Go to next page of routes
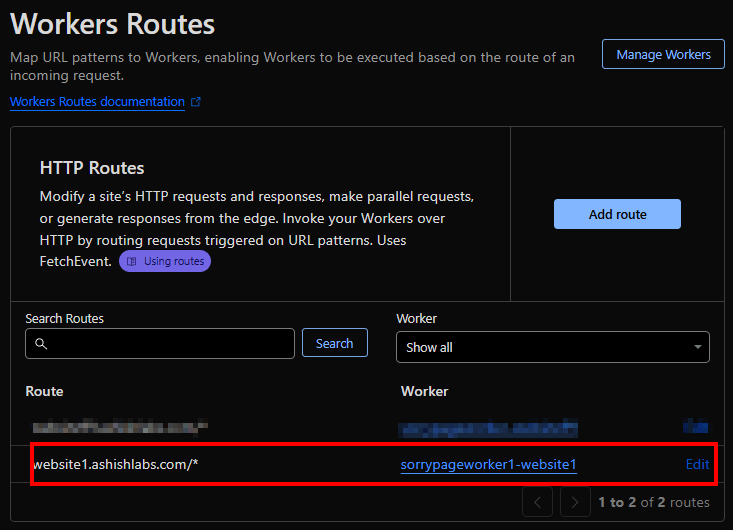733x530 pixels. click(575, 502)
